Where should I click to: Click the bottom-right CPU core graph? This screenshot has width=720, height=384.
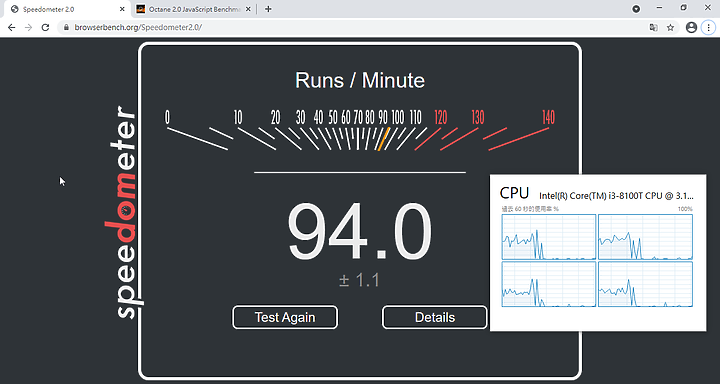coord(645,284)
